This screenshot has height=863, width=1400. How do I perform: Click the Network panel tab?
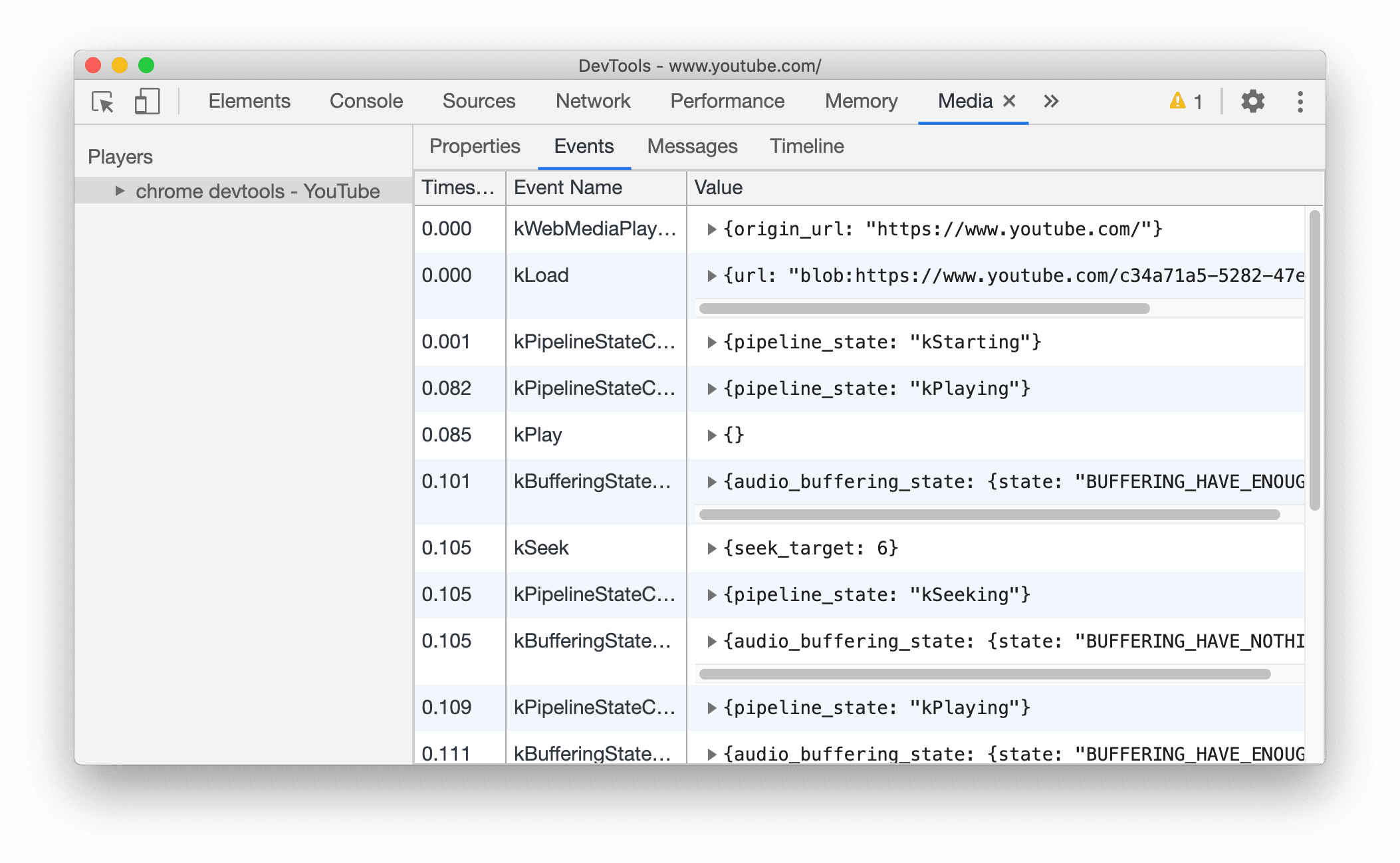click(591, 99)
